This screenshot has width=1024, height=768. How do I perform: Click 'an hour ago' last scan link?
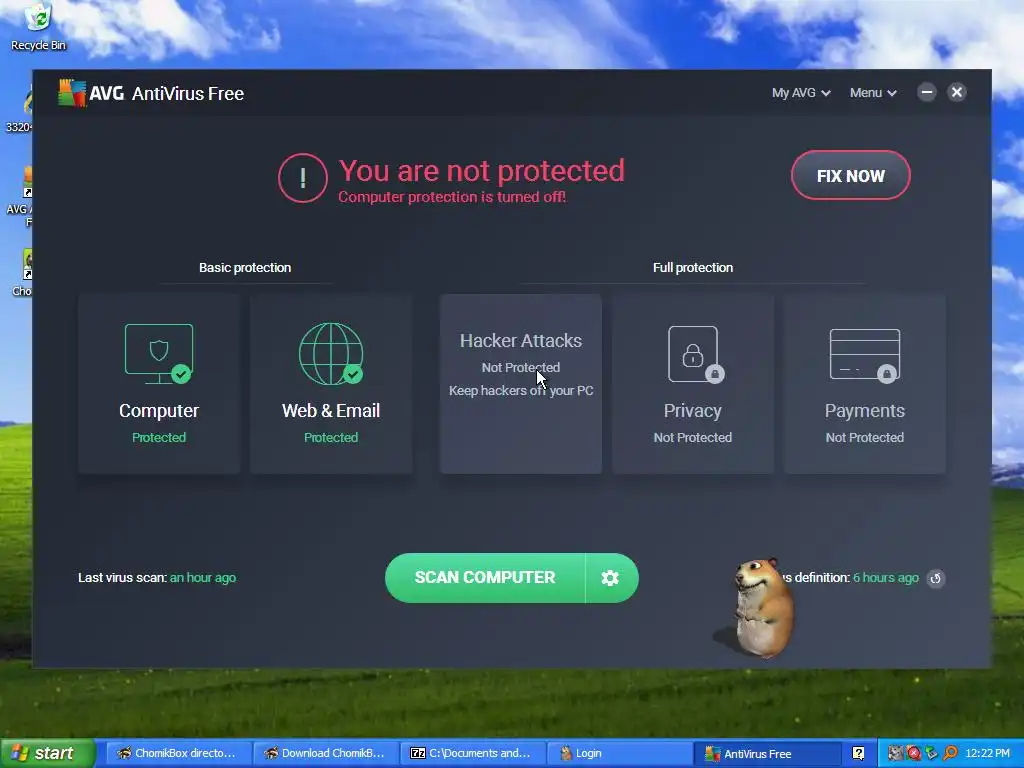tap(203, 577)
